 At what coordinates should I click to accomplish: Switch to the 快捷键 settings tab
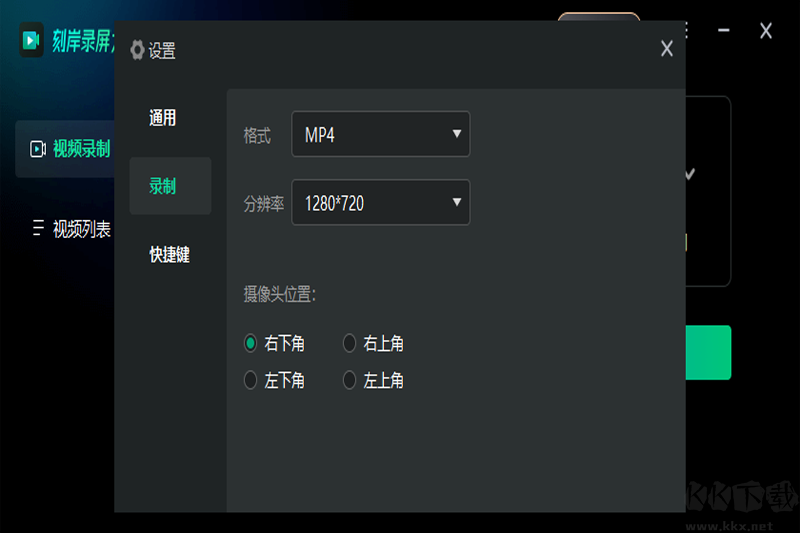(169, 254)
